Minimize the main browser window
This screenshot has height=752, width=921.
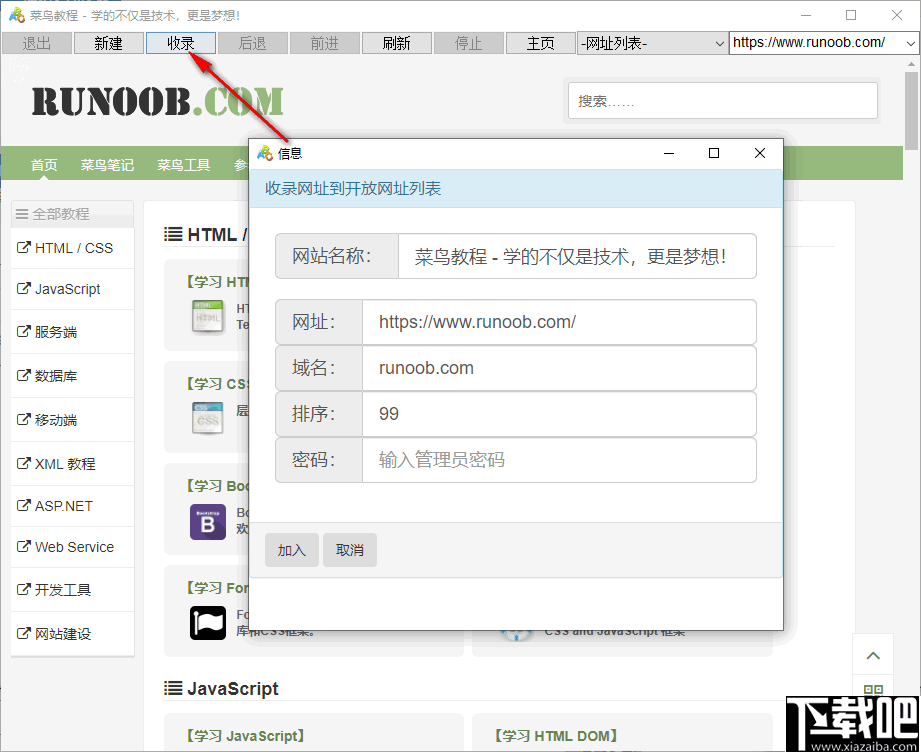click(x=806, y=15)
